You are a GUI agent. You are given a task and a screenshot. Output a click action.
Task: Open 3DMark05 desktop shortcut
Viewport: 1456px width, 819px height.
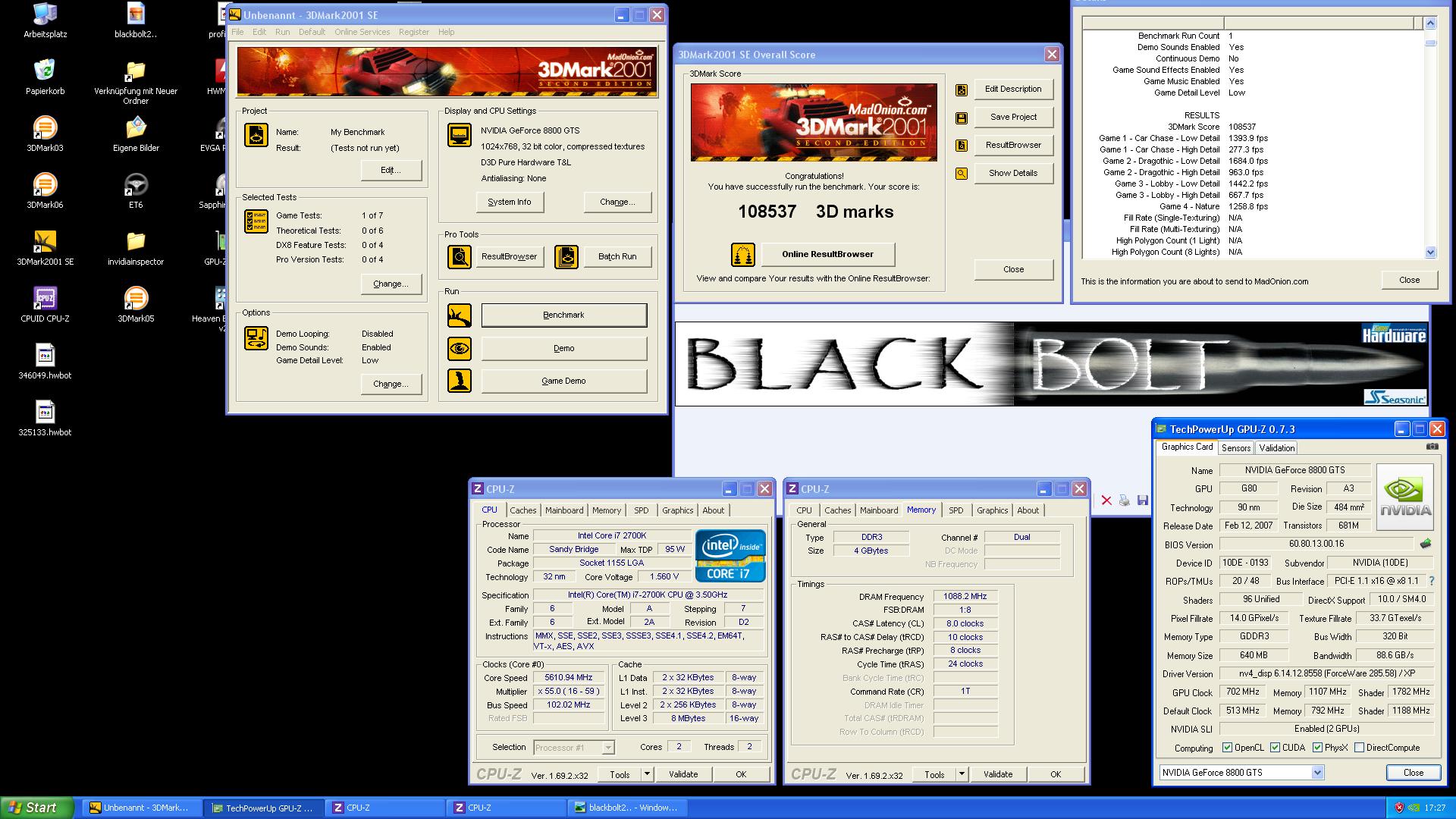coord(136,305)
